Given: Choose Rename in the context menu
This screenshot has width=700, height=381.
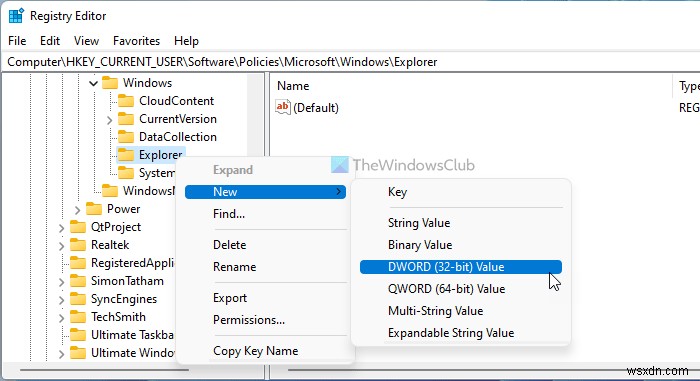Looking at the screenshot, I should click(x=265, y=267).
